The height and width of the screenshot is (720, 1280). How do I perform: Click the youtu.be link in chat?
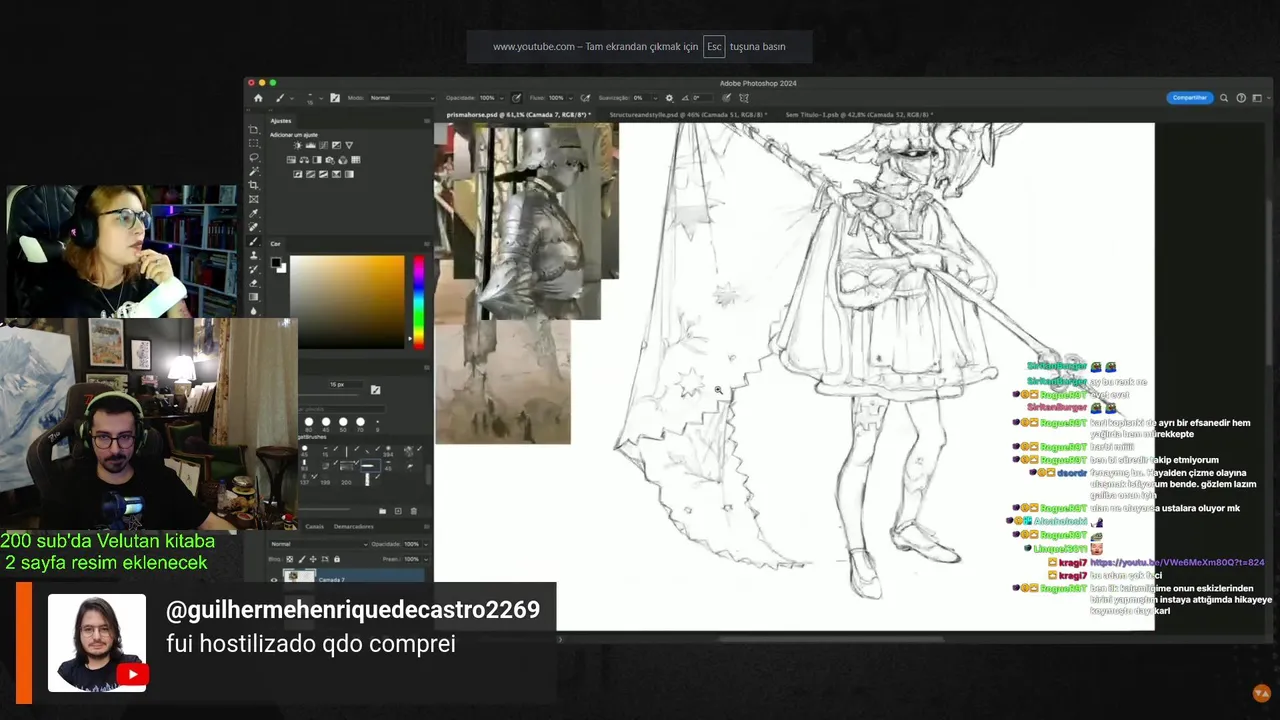pyautogui.click(x=1177, y=563)
